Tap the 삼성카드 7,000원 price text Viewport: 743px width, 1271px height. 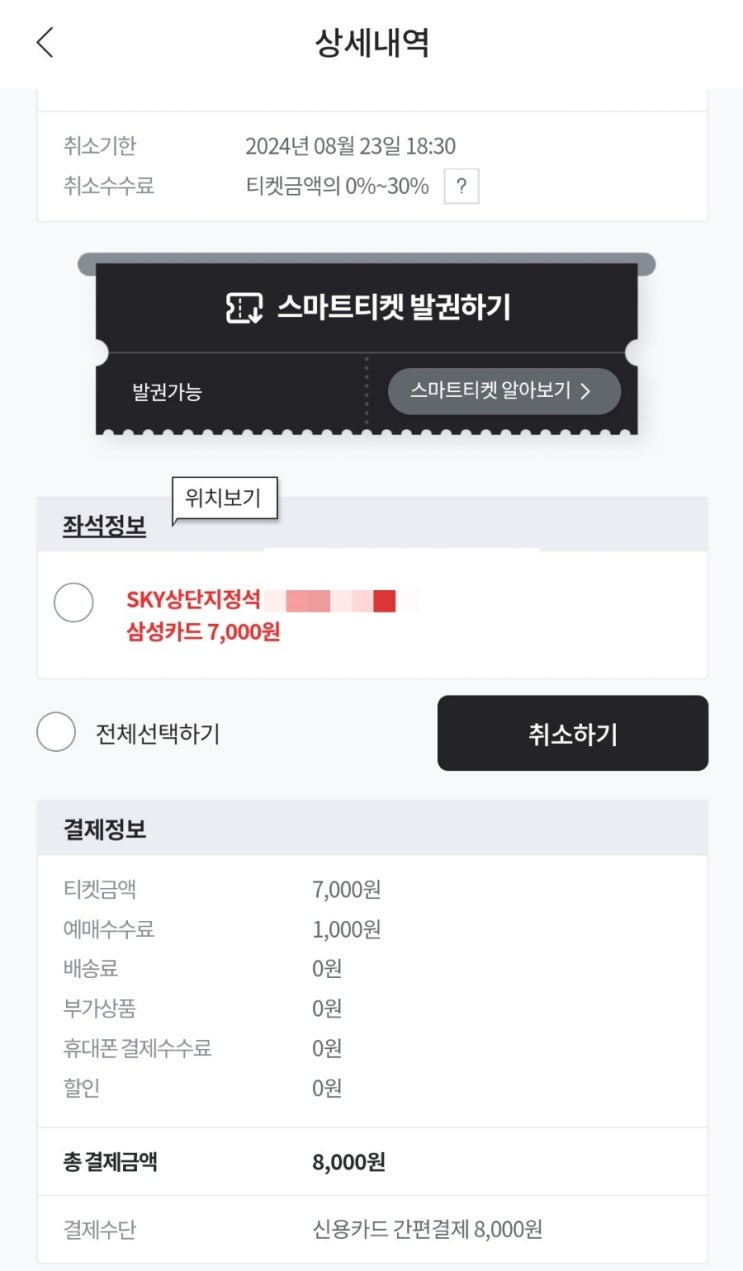pos(203,632)
